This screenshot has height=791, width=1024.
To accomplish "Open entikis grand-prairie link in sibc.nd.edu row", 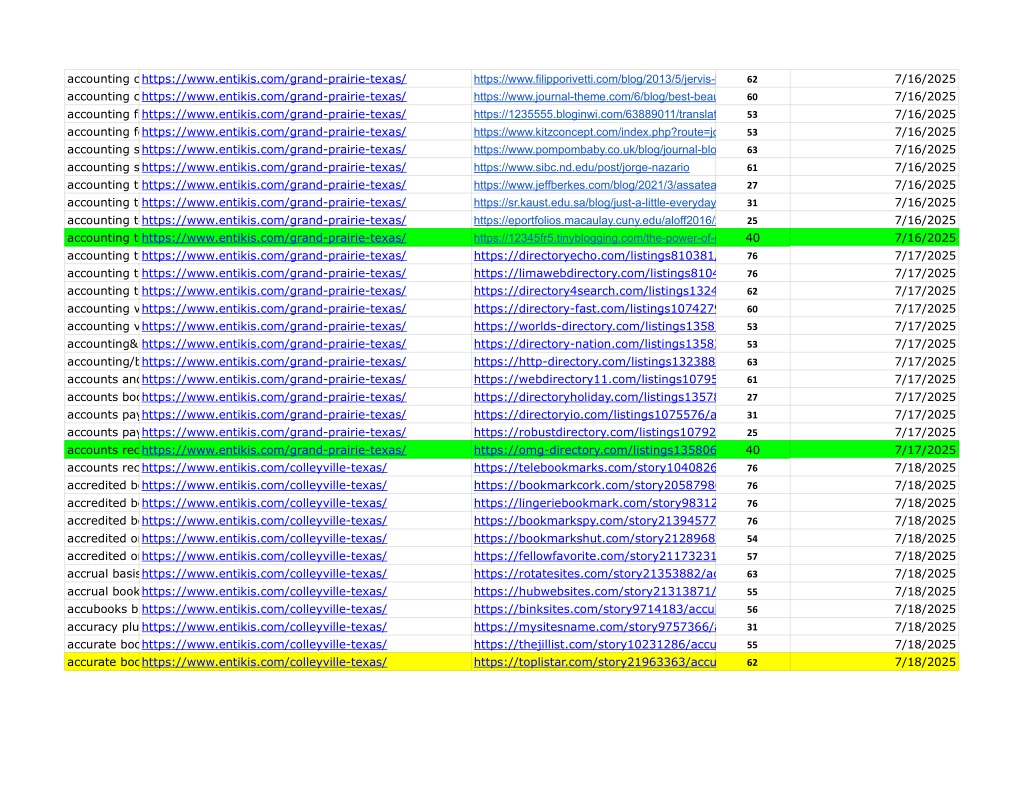I will [x=274, y=167].
